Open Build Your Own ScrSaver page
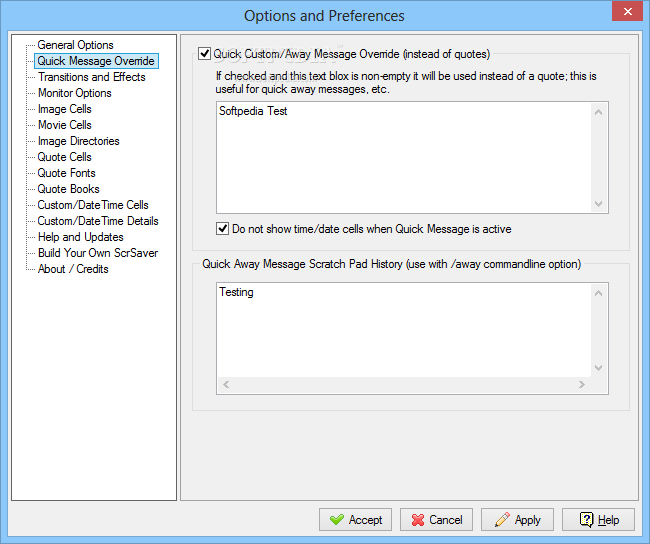 point(98,253)
